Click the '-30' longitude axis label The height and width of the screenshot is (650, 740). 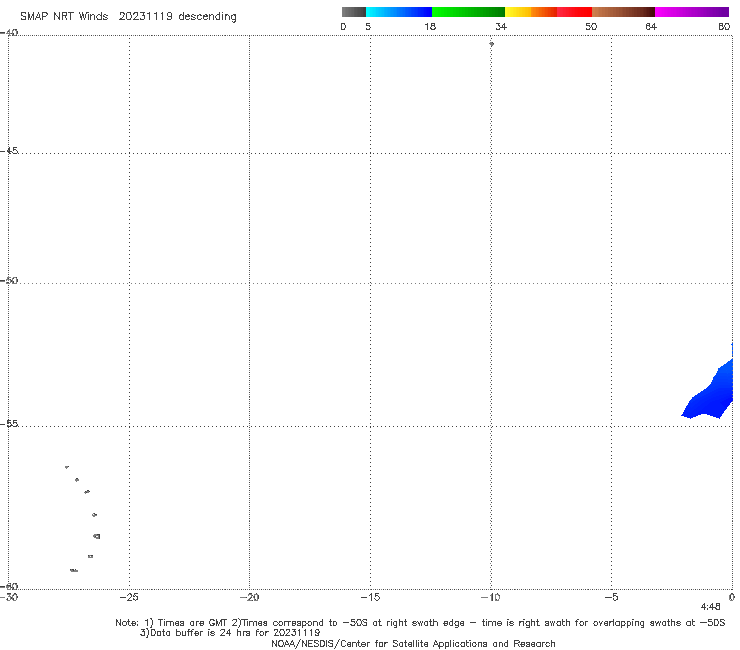(9, 597)
